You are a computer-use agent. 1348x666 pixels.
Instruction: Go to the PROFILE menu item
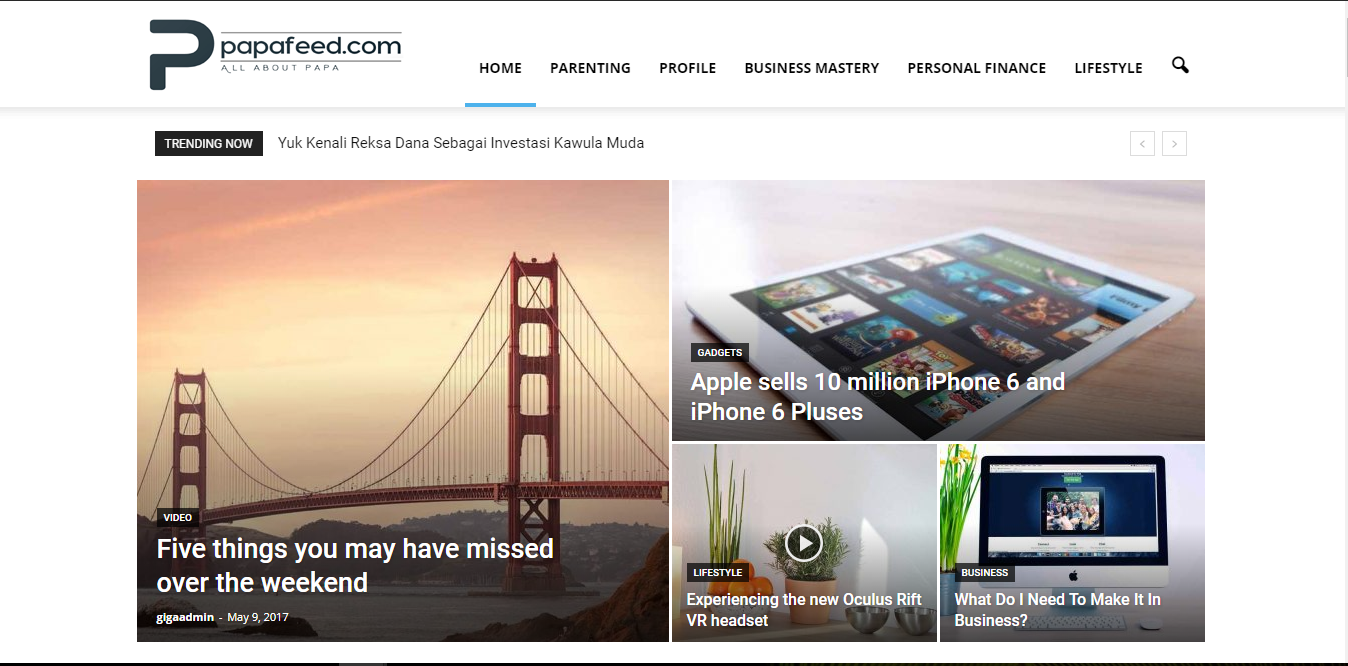pyautogui.click(x=687, y=68)
